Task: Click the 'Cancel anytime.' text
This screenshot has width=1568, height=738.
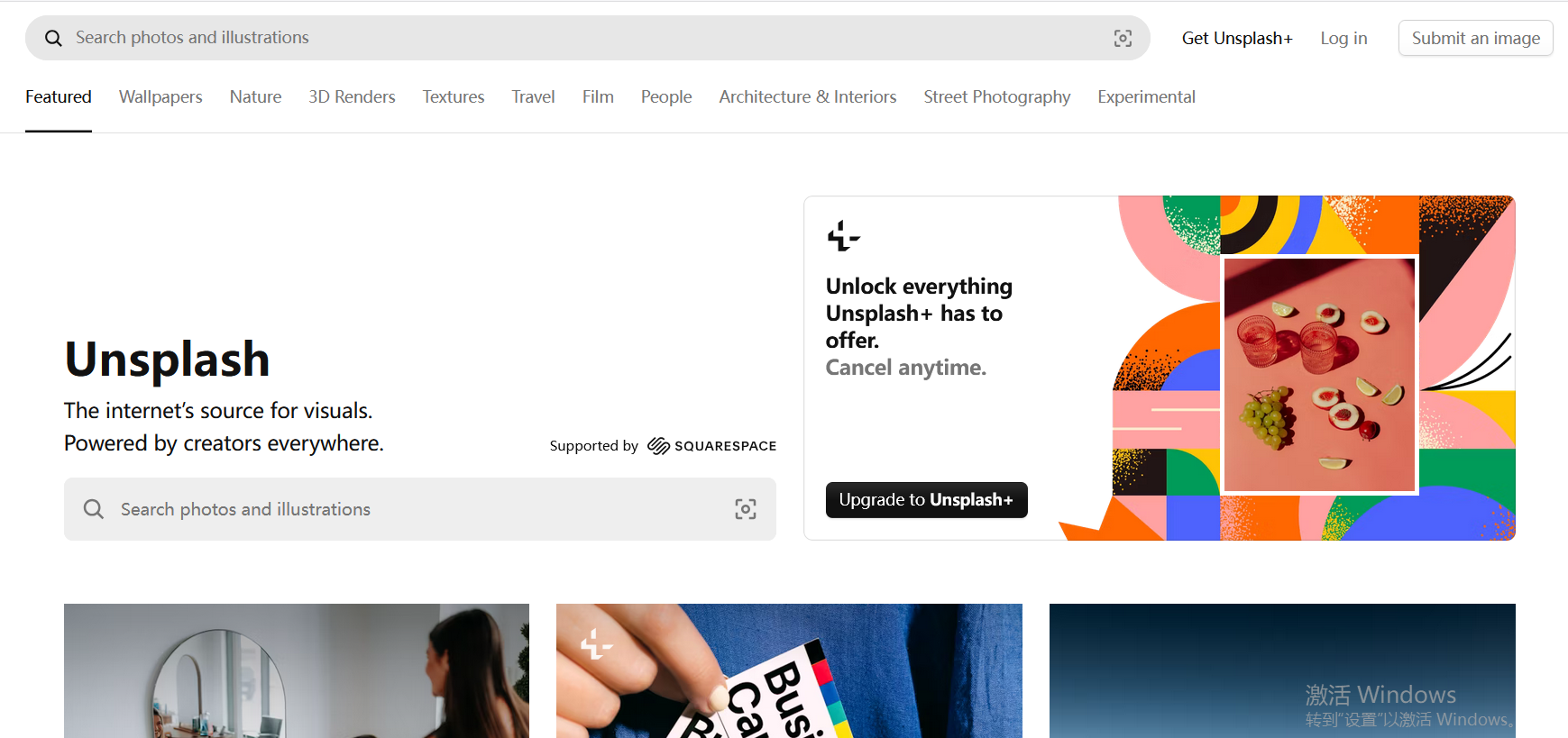Action: coord(906,368)
